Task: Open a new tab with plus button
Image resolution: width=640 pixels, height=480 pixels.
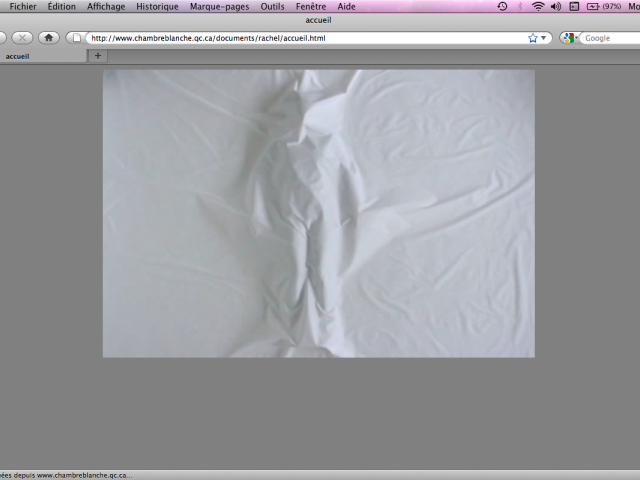Action: coord(98,56)
